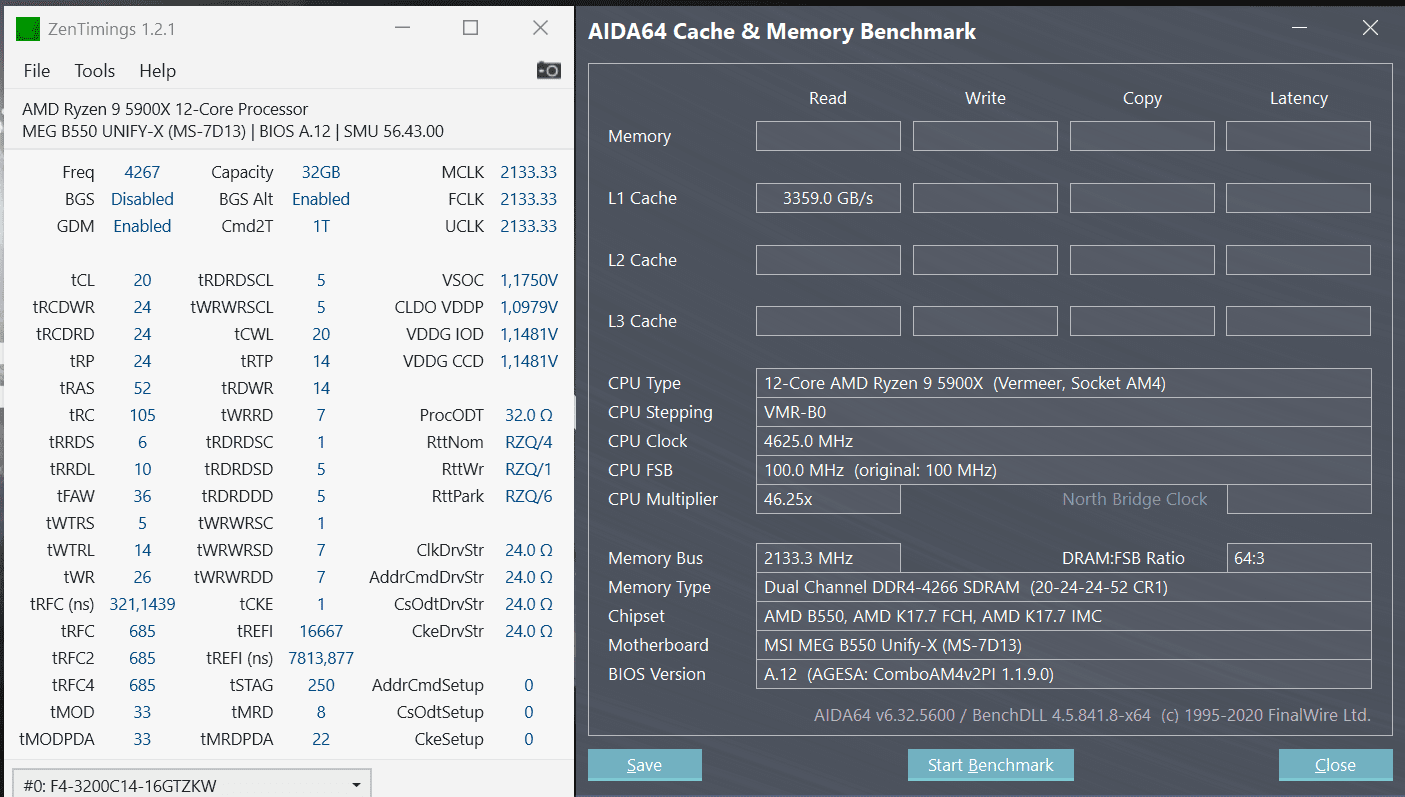Click the ClkDrvStr value 24.0 Ω
Viewport: 1405px width, 797px height.
(x=529, y=550)
